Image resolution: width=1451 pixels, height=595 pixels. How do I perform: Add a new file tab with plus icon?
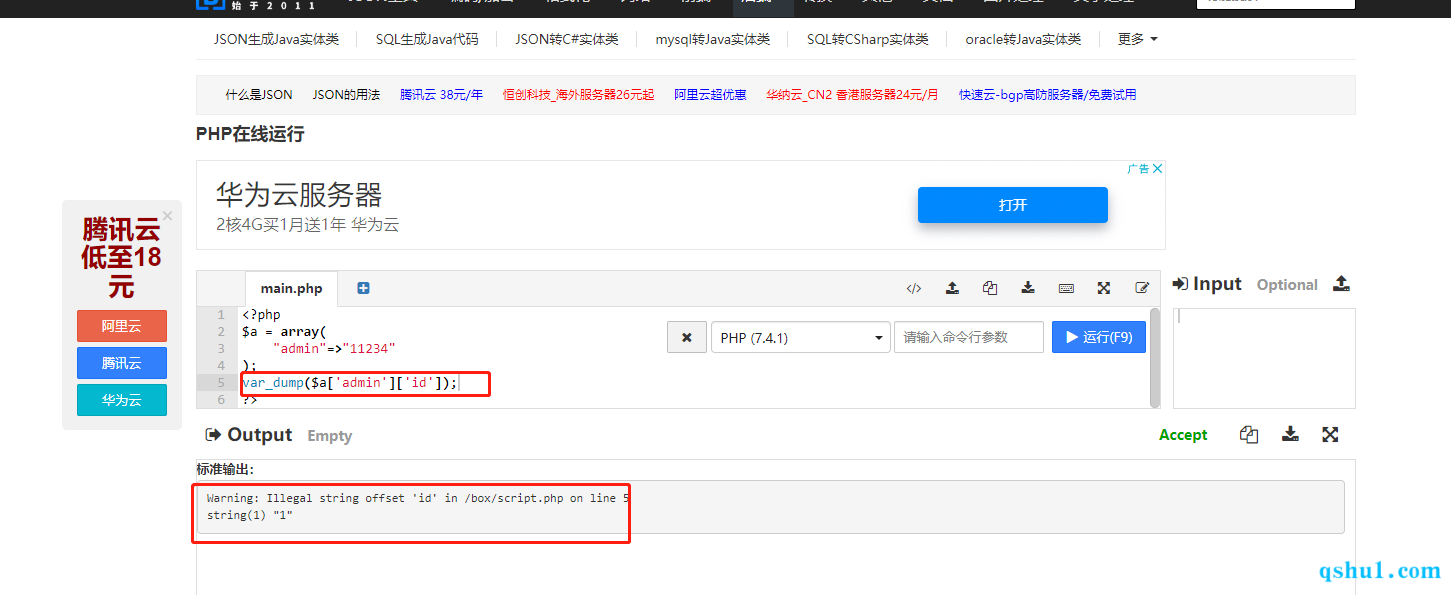363,288
